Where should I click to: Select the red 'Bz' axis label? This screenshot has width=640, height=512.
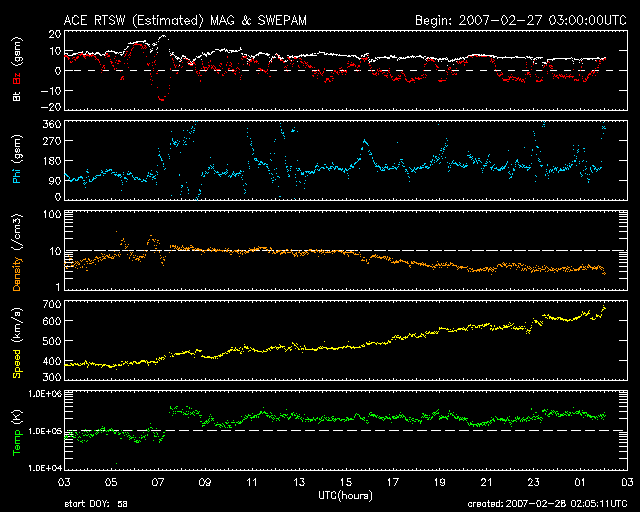[17, 79]
